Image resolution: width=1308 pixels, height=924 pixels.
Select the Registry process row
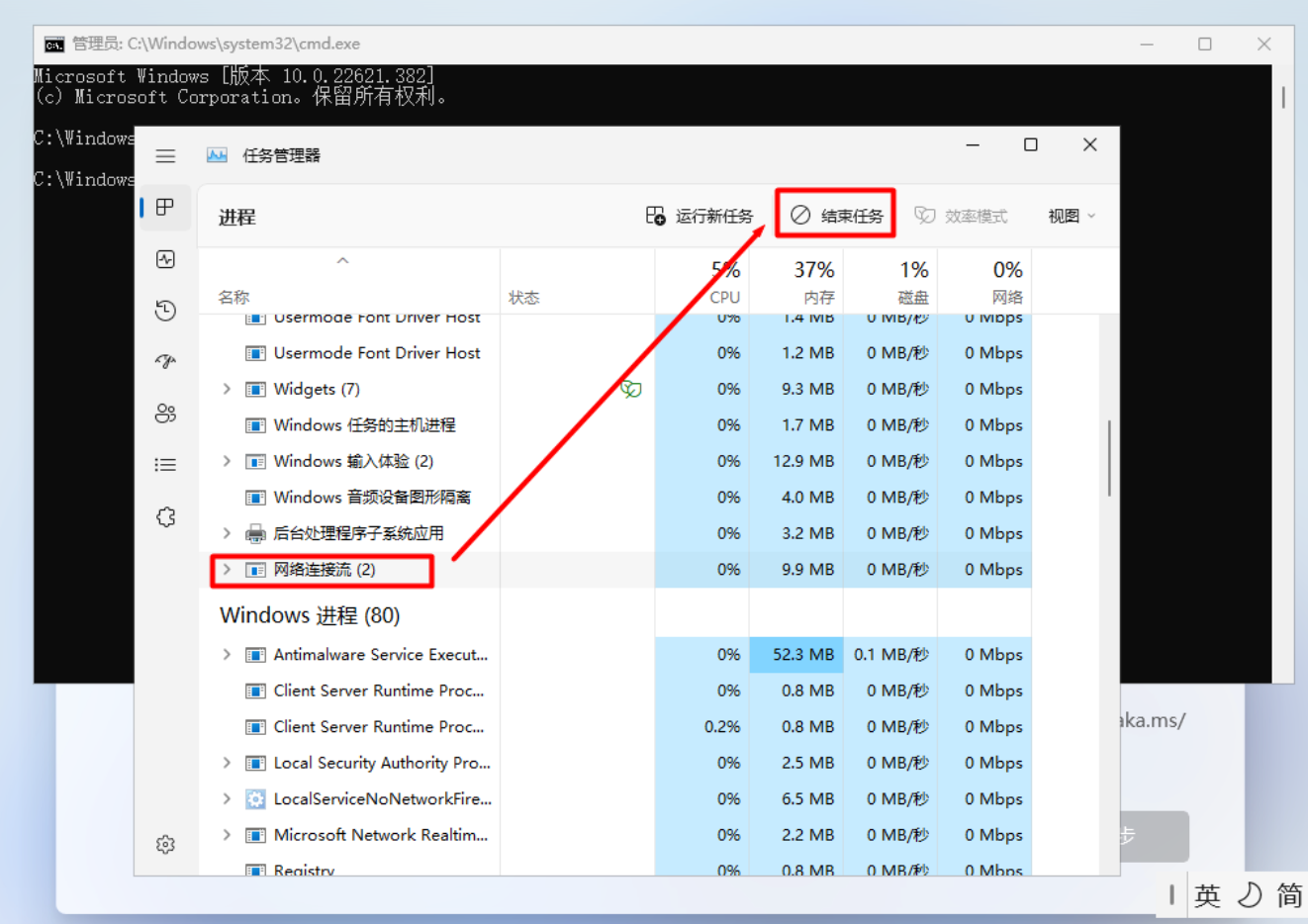point(615,869)
